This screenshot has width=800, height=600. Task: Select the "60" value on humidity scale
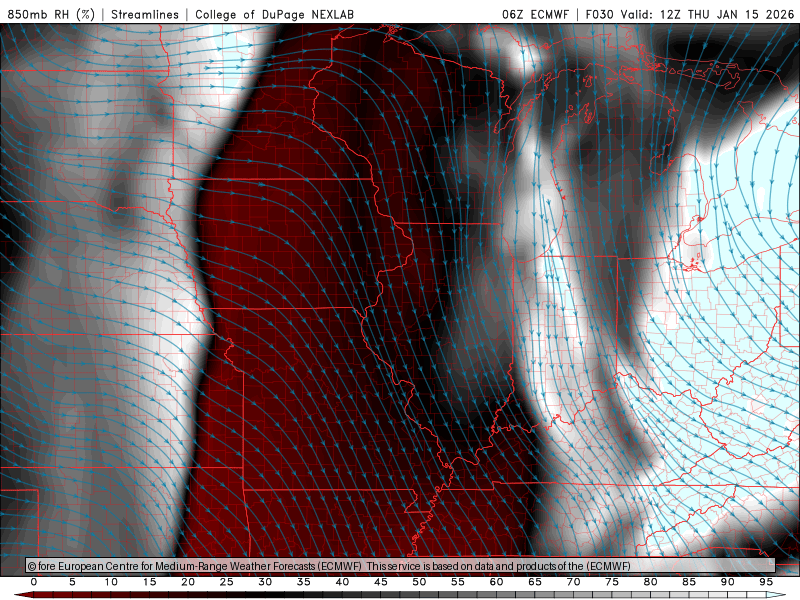[x=496, y=582]
